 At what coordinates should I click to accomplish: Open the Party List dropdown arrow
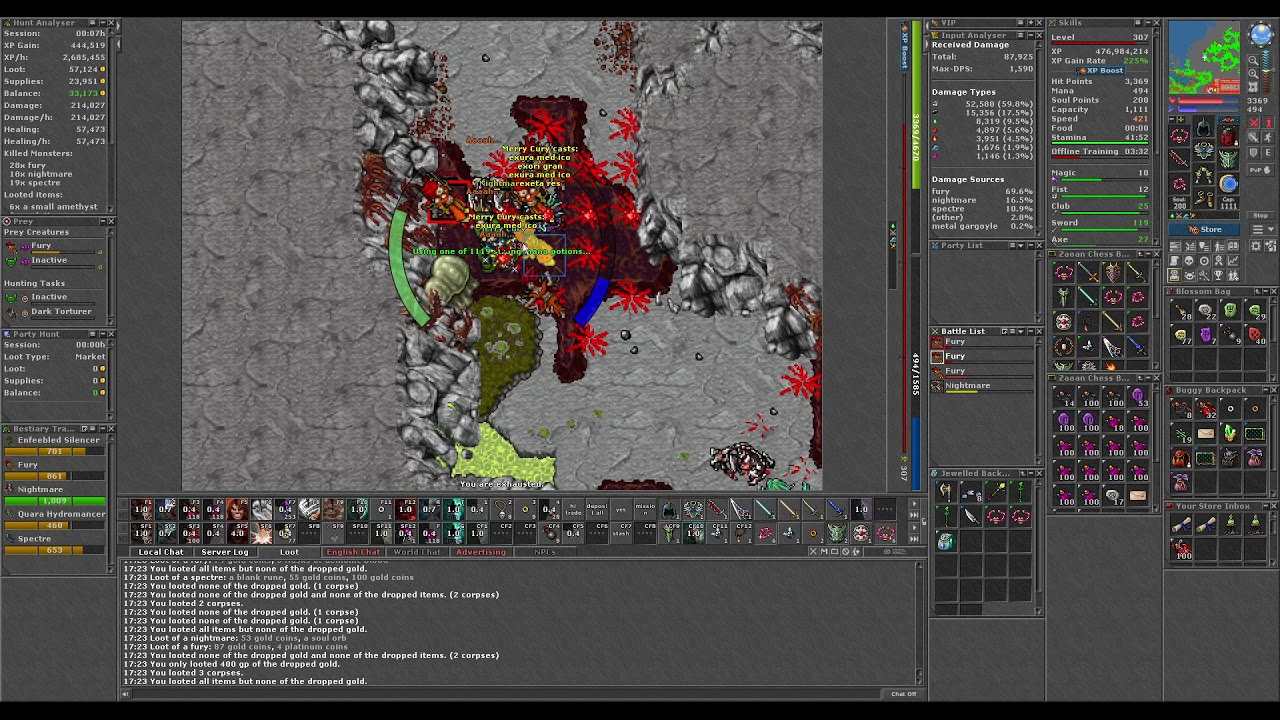(x=1021, y=246)
